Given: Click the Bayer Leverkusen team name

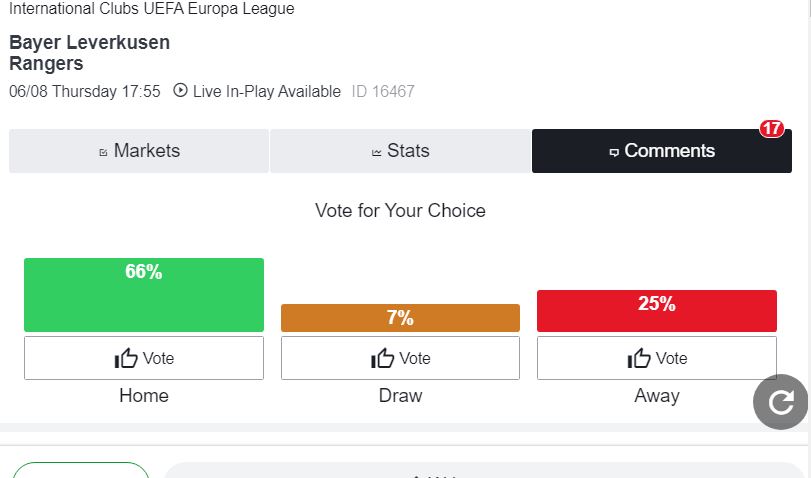Looking at the screenshot, I should [x=89, y=42].
